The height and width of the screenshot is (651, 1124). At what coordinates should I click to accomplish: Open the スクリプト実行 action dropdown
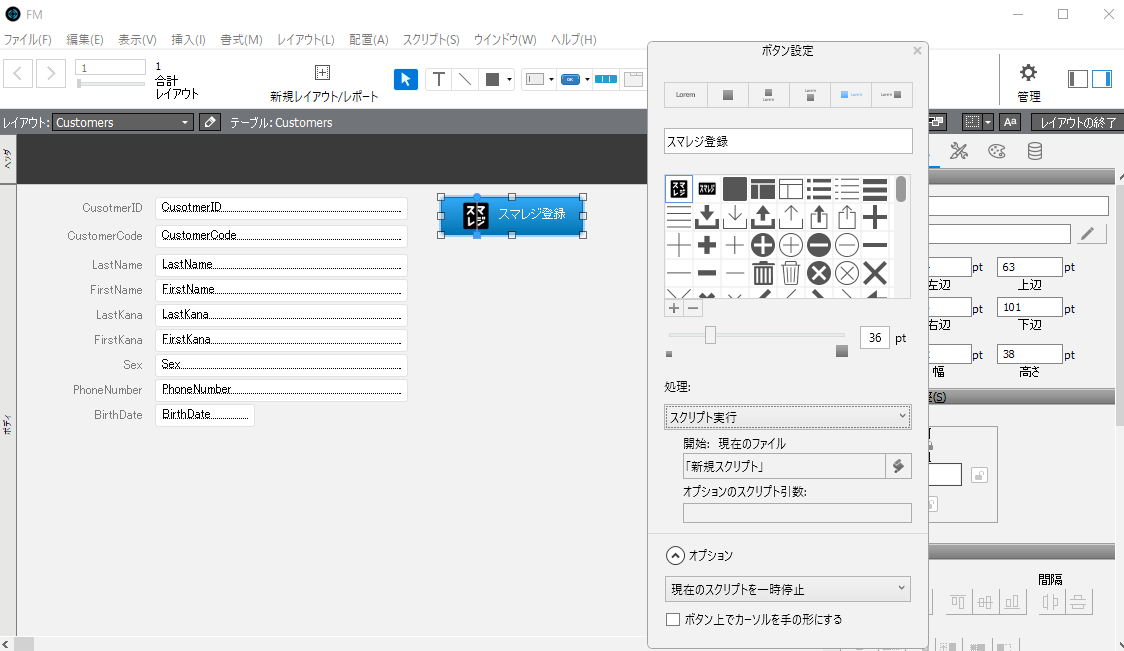click(787, 416)
